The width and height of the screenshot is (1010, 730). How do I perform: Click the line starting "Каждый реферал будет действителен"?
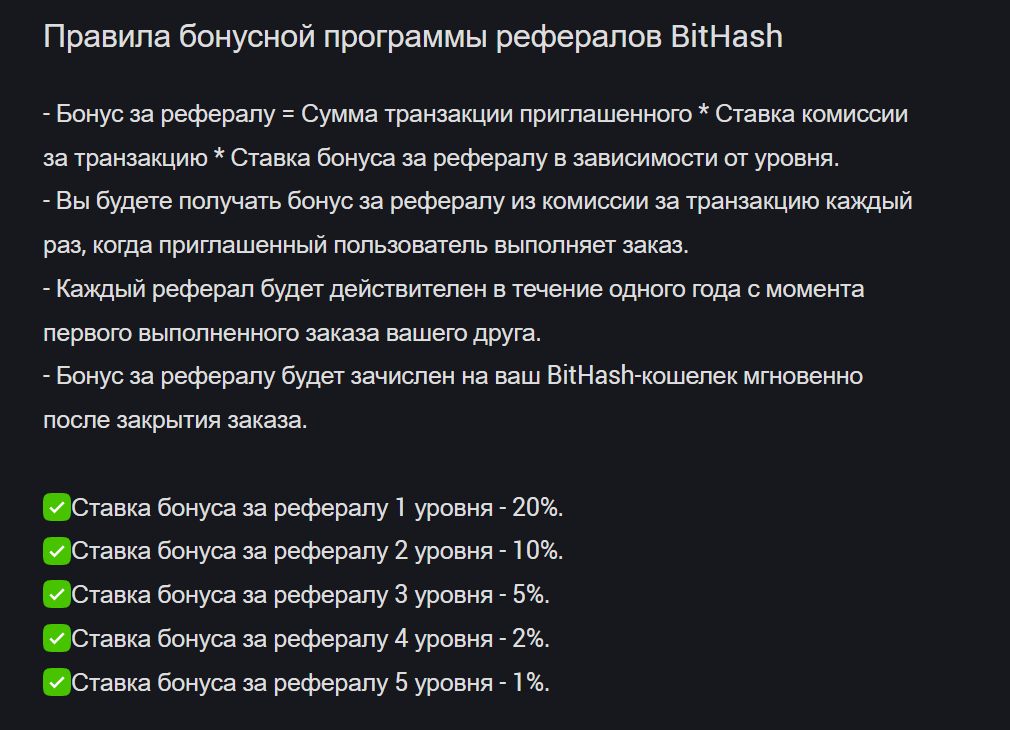point(454,289)
